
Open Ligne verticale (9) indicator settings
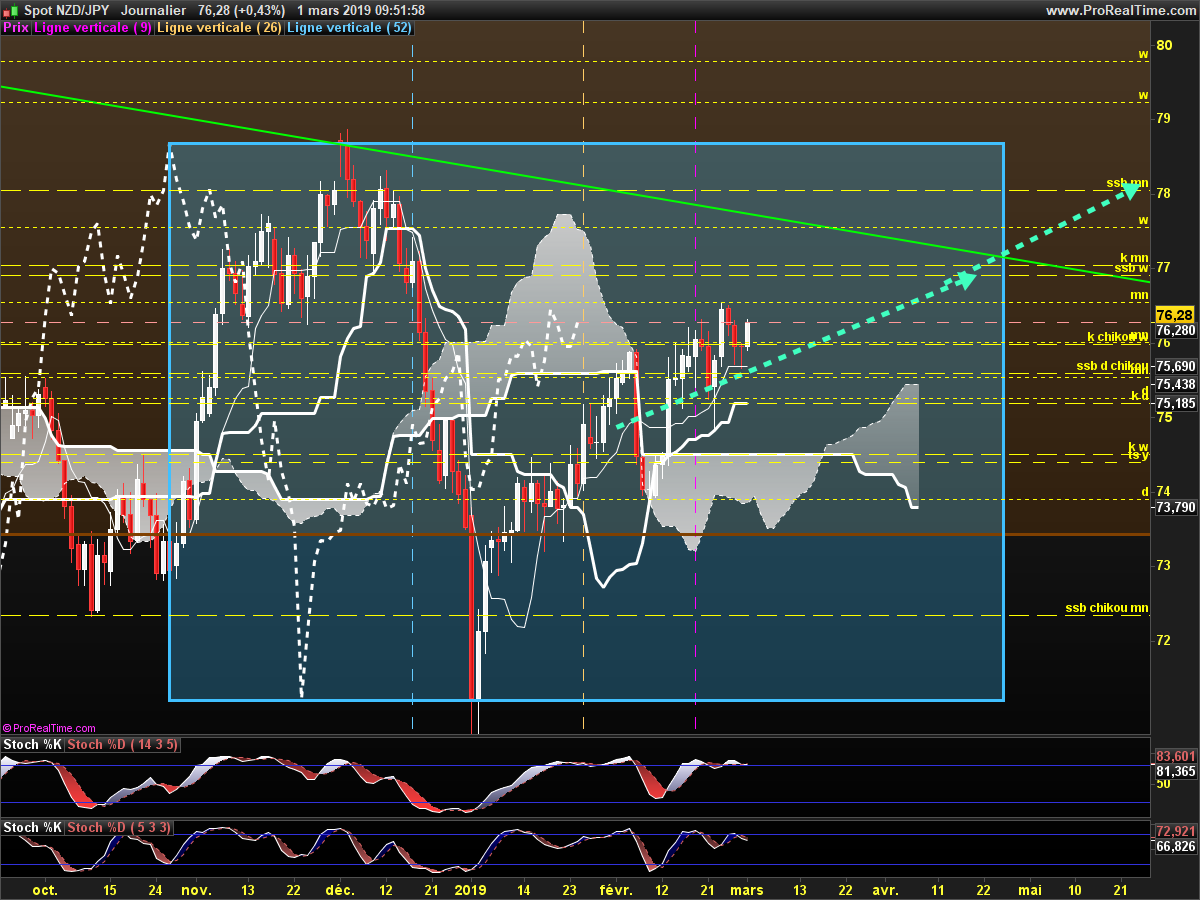click(x=93, y=28)
